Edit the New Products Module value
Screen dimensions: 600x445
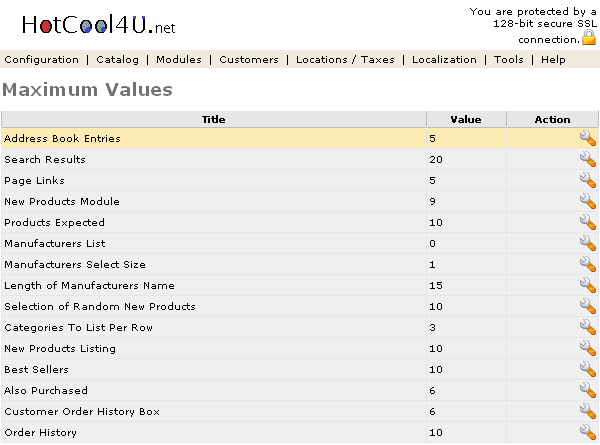(587, 202)
